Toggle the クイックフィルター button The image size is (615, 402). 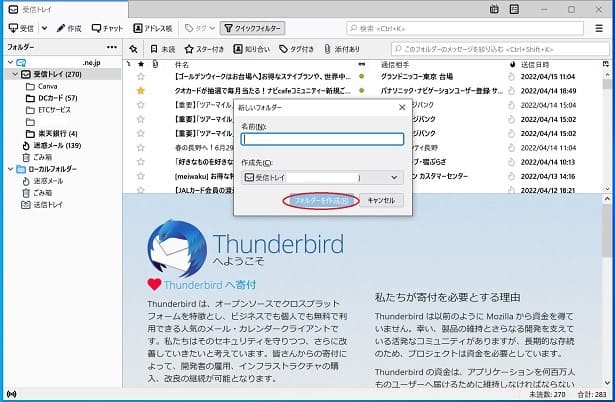(253, 28)
